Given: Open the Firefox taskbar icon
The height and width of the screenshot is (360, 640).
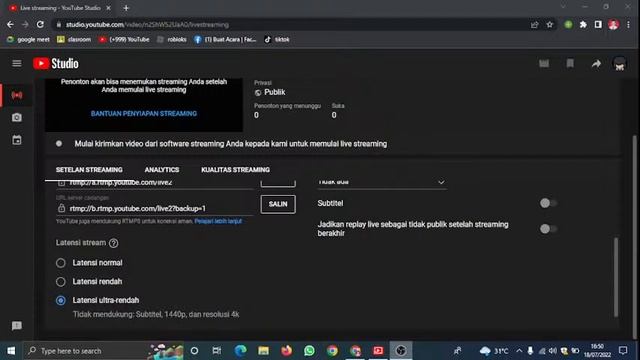Looking at the screenshot, I should coord(287,351).
